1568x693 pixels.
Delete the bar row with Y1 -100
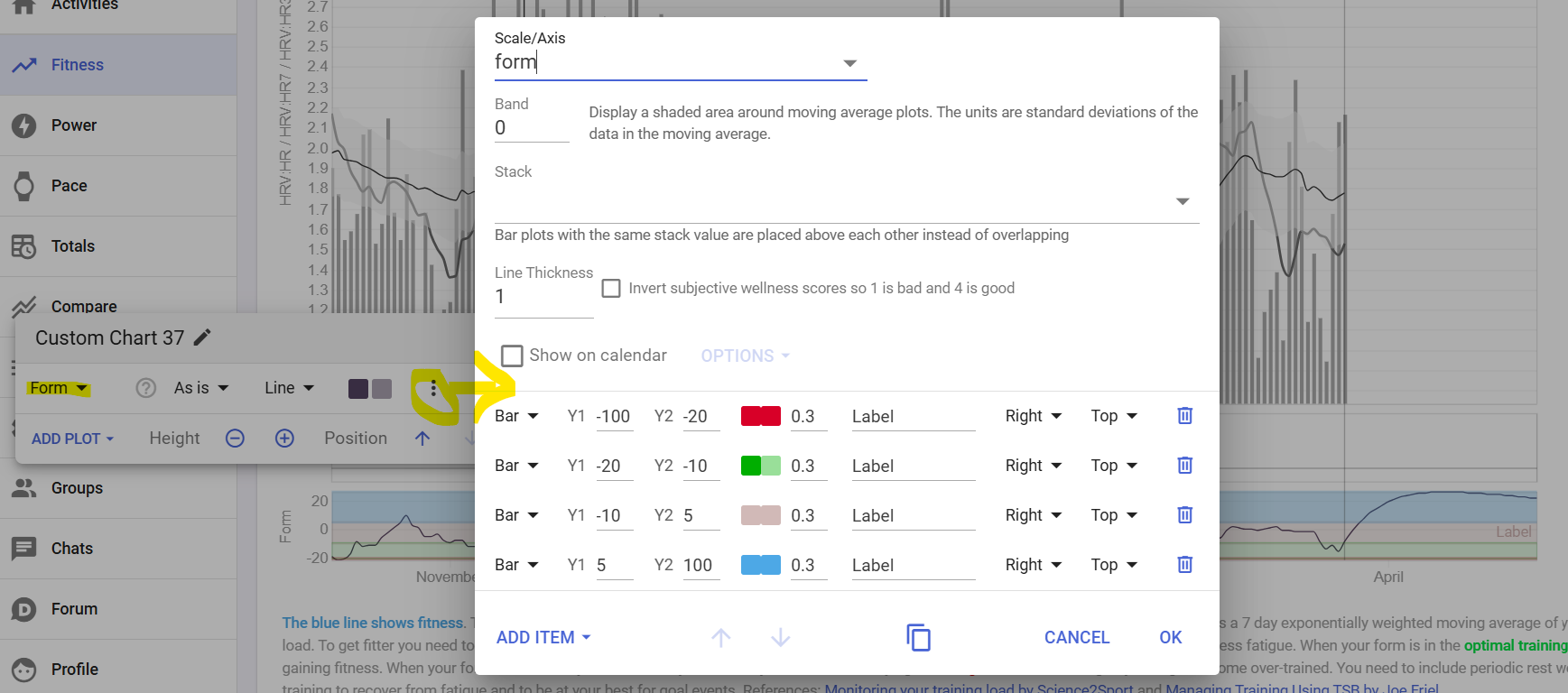[1184, 416]
